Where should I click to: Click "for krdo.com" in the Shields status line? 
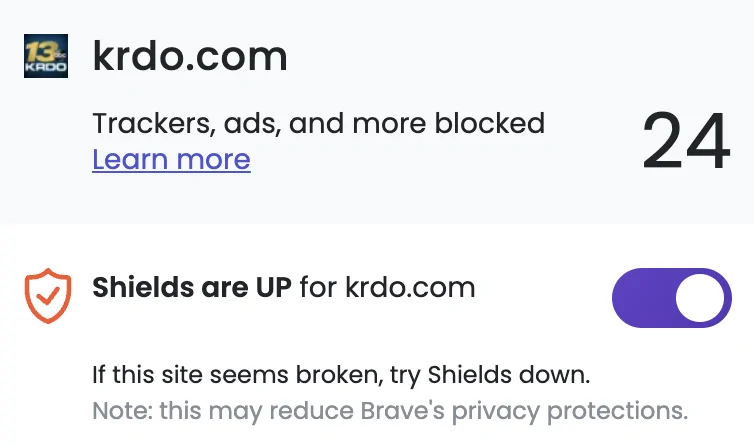pyautogui.click(x=387, y=288)
